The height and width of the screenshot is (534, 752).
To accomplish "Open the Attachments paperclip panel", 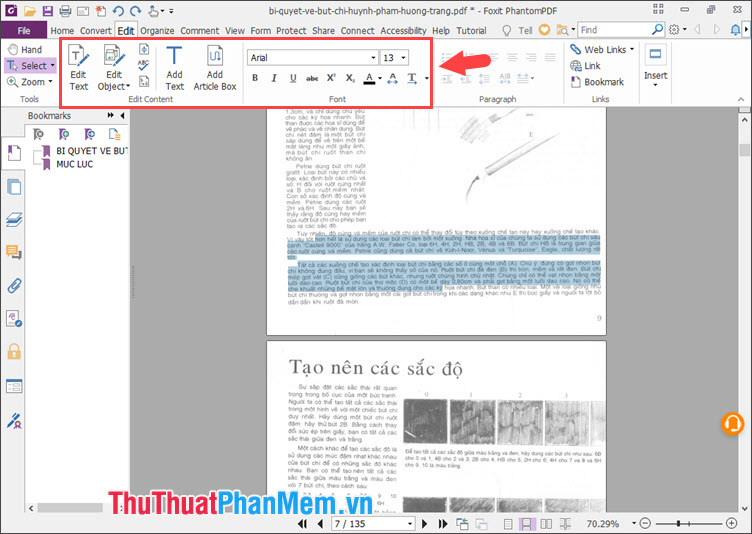I will coord(14,285).
